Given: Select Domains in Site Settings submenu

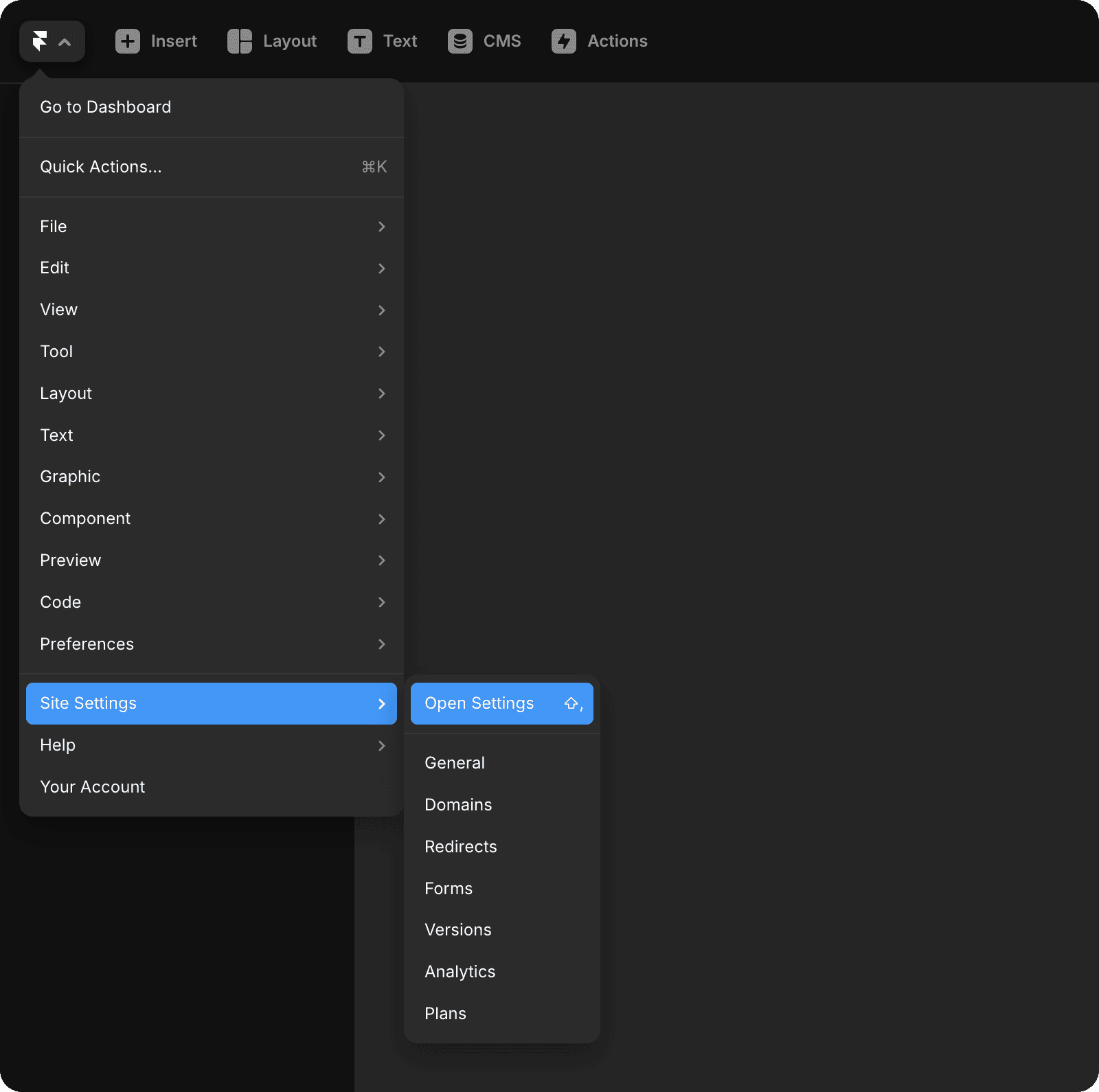Looking at the screenshot, I should 458,805.
